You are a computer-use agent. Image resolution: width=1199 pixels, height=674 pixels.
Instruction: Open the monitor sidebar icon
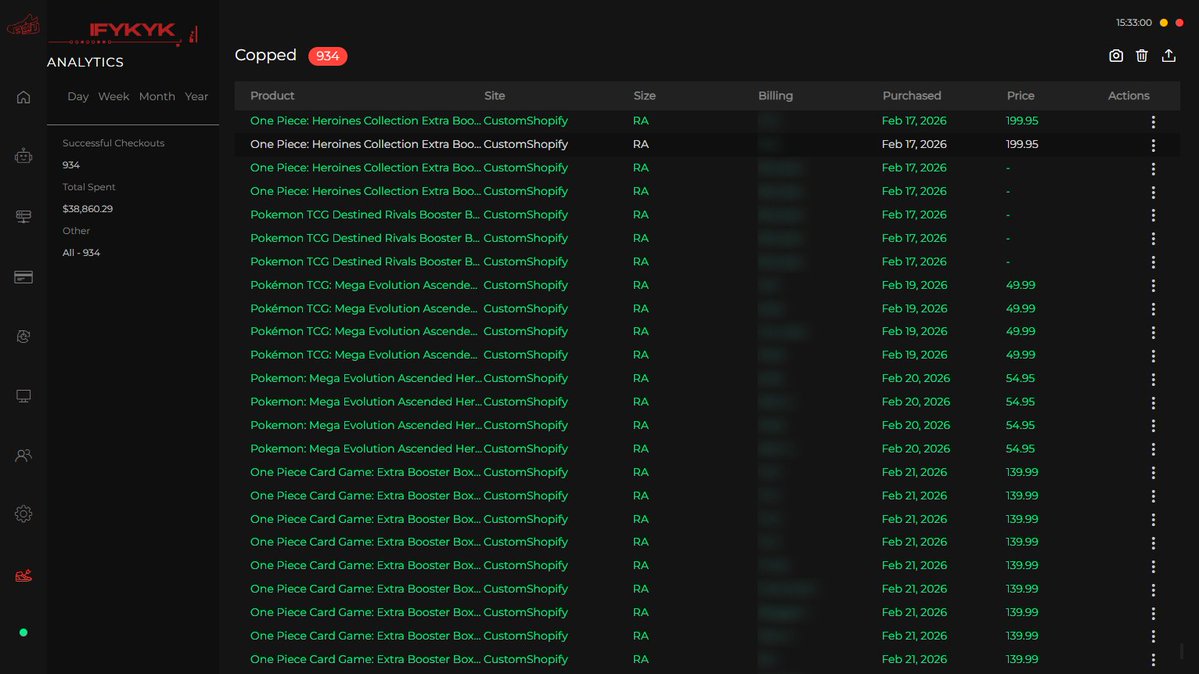[x=23, y=396]
